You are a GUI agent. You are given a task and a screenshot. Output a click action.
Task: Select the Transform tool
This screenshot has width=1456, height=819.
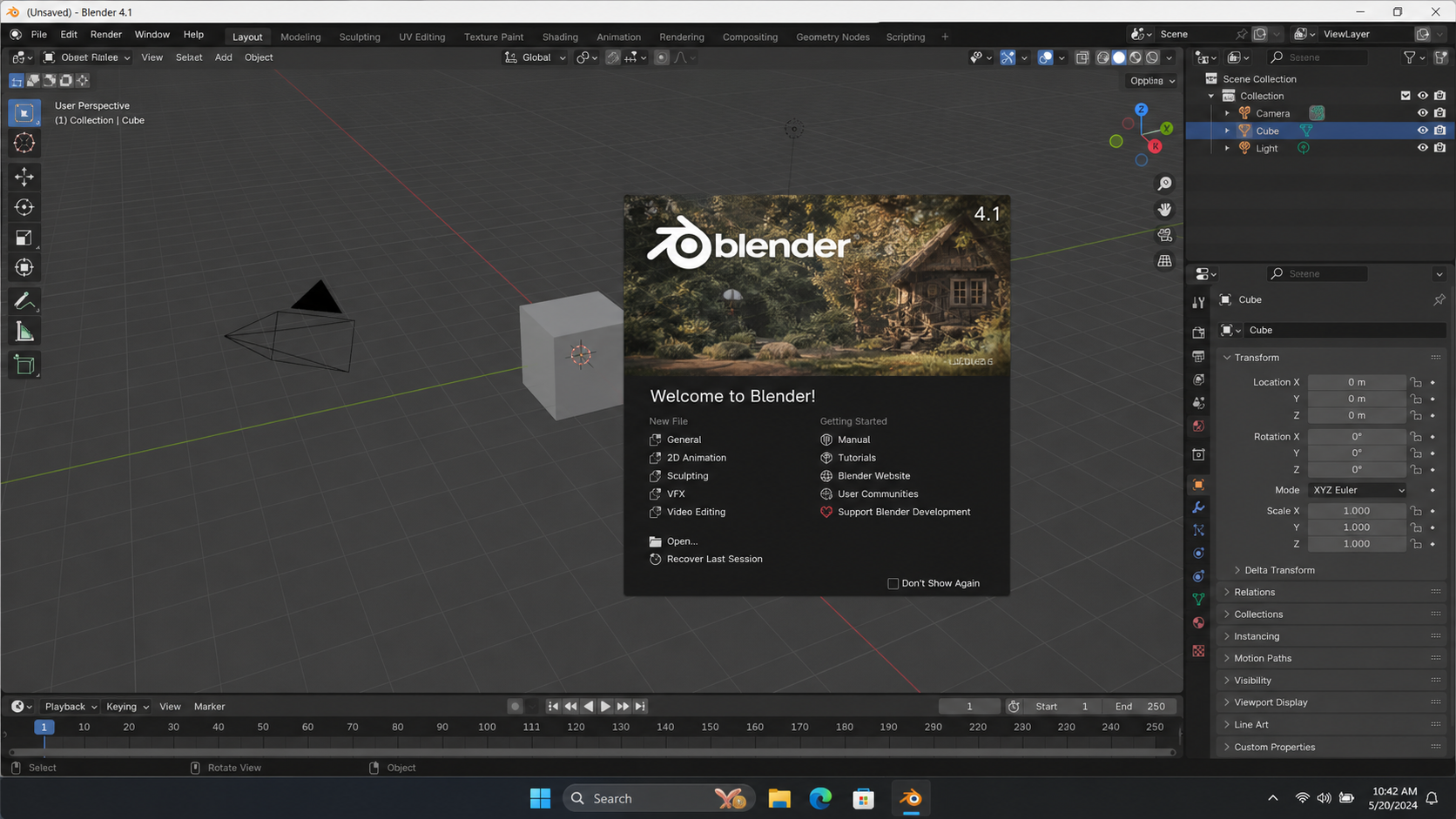[x=24, y=267]
